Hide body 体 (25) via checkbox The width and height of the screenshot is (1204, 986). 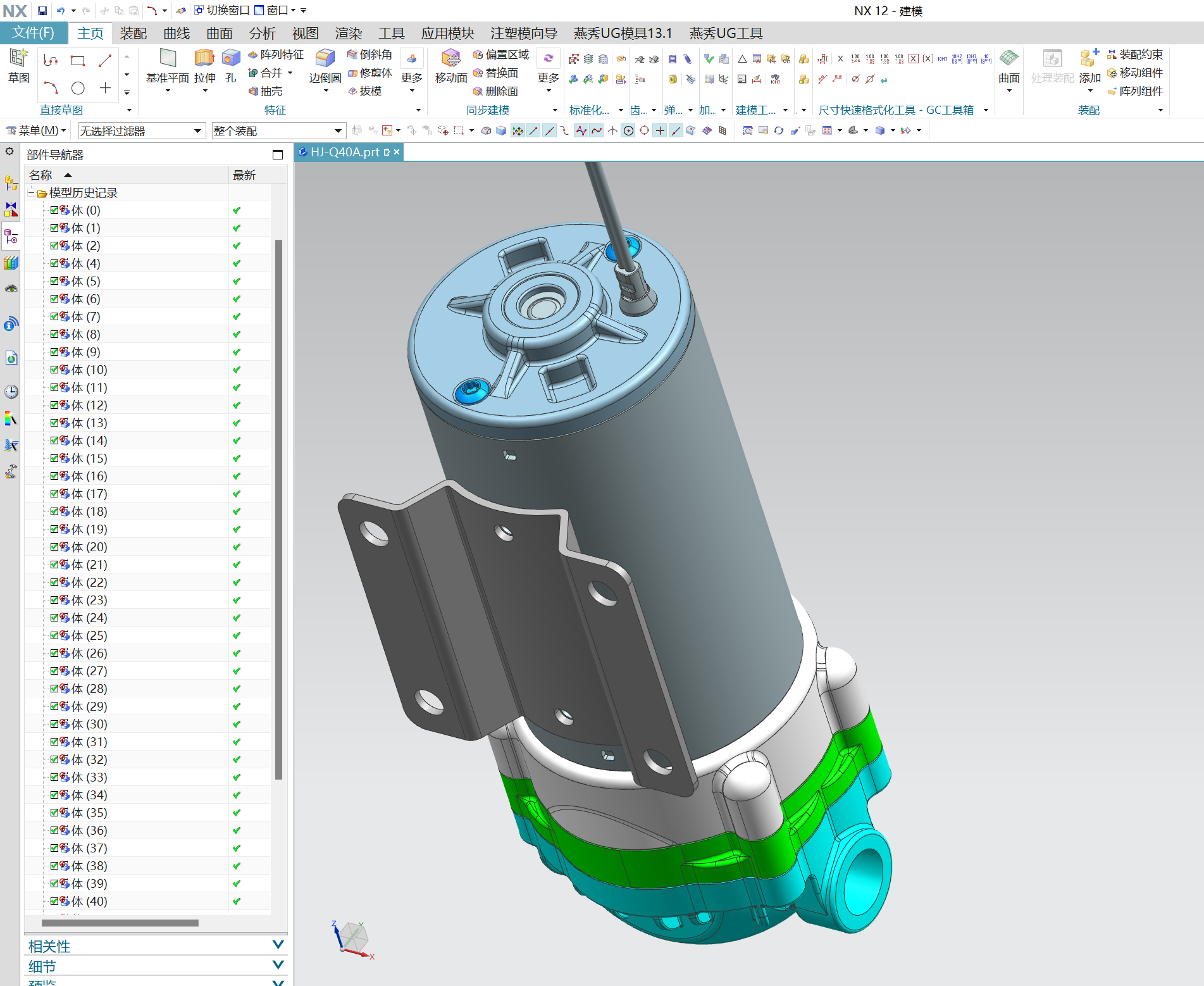point(54,635)
